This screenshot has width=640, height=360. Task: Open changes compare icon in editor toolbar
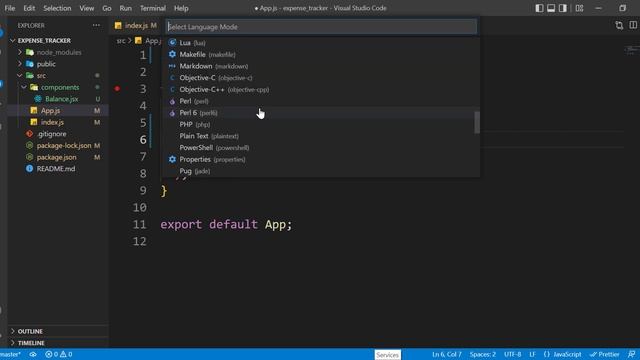click(x=619, y=25)
